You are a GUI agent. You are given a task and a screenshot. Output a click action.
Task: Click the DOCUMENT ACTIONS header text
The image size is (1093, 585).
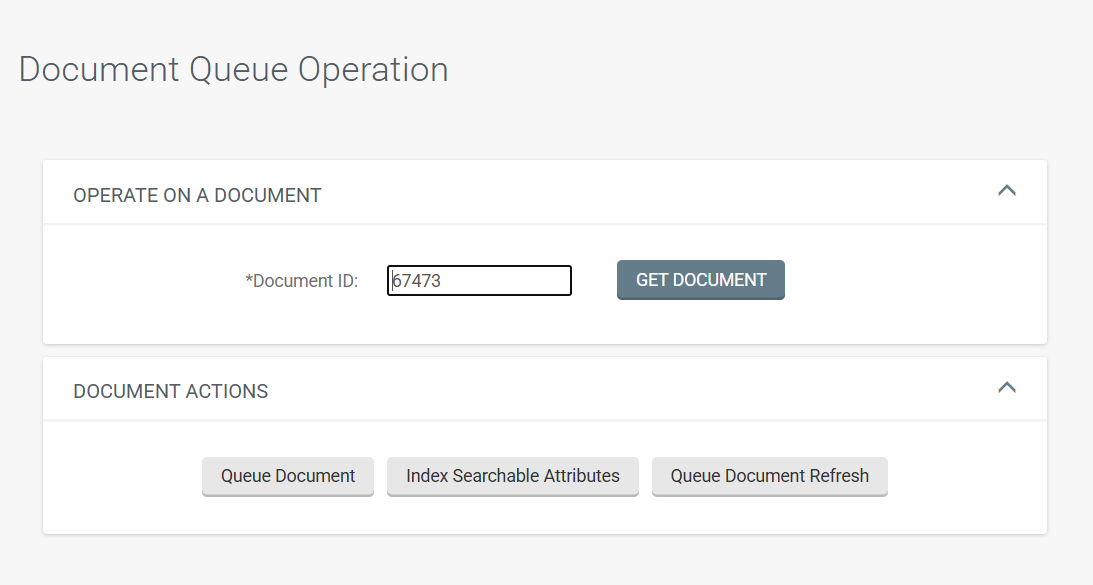pyautogui.click(x=171, y=391)
